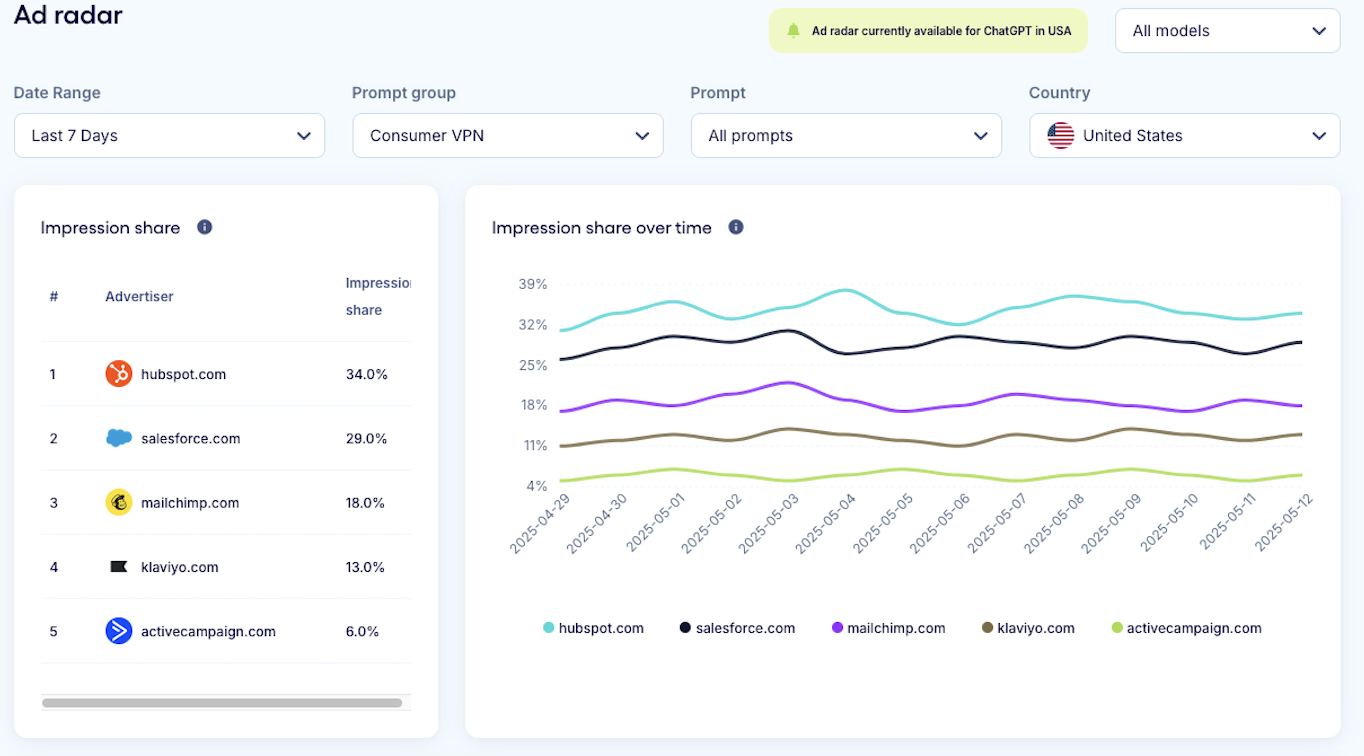Click klaviyo.com in the advertiser table
1364x756 pixels.
[180, 567]
